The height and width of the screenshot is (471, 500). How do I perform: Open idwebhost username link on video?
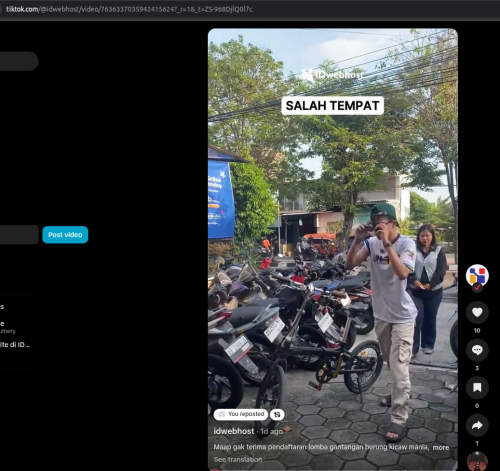tap(234, 431)
